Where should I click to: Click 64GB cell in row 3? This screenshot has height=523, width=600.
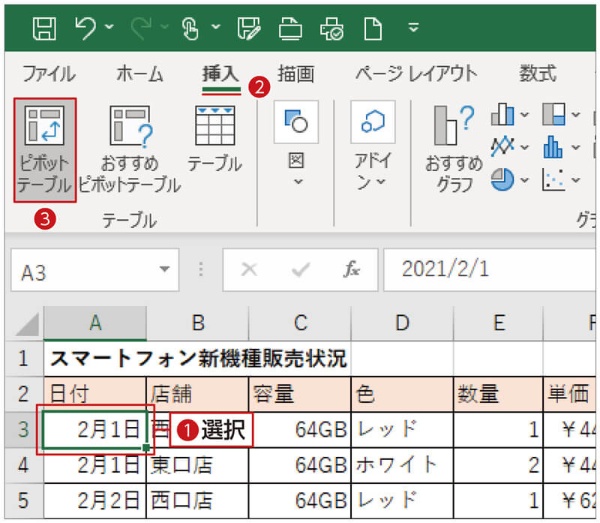click(300, 430)
